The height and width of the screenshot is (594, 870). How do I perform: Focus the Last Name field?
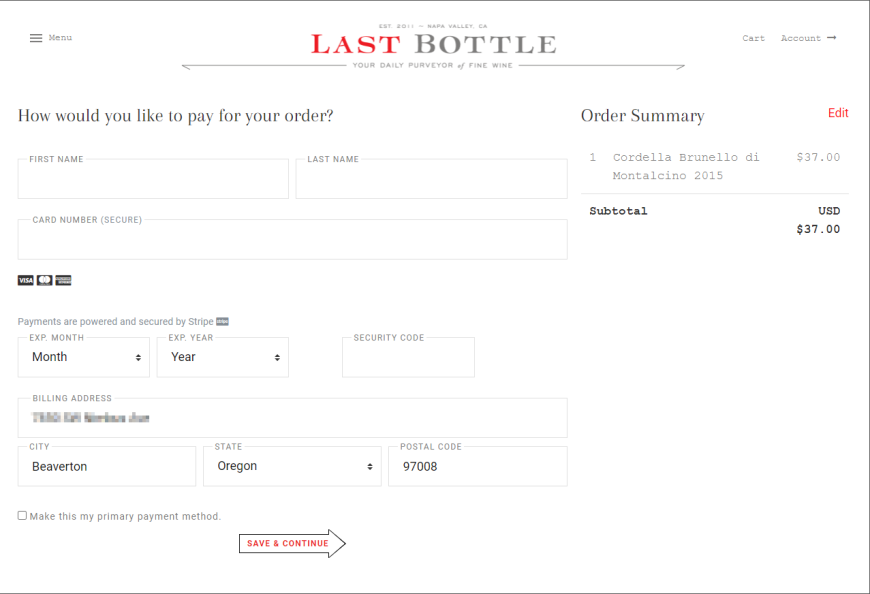(432, 179)
